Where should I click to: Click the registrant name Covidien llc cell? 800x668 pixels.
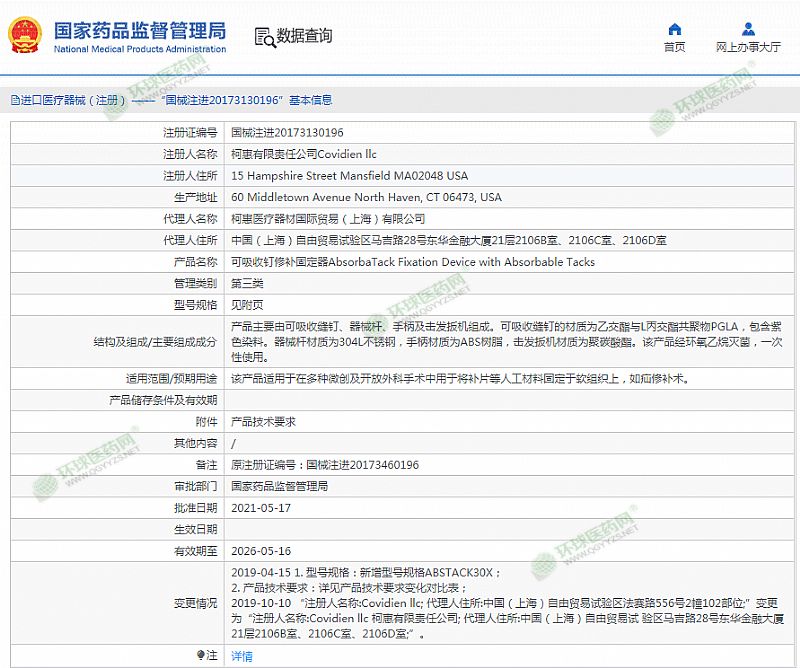304,154
